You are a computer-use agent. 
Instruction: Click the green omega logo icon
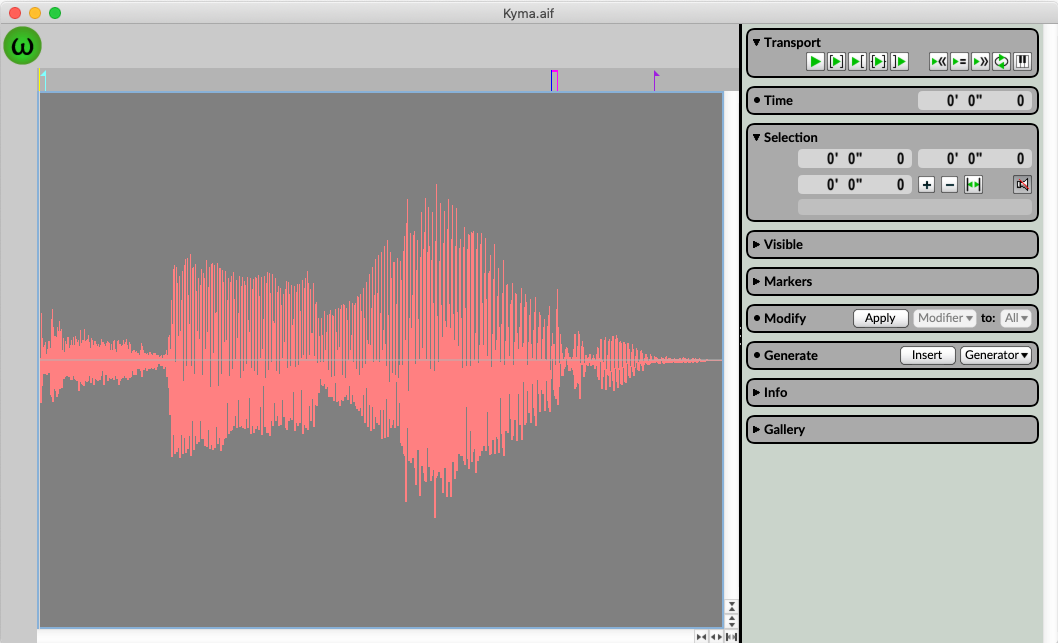(22, 45)
